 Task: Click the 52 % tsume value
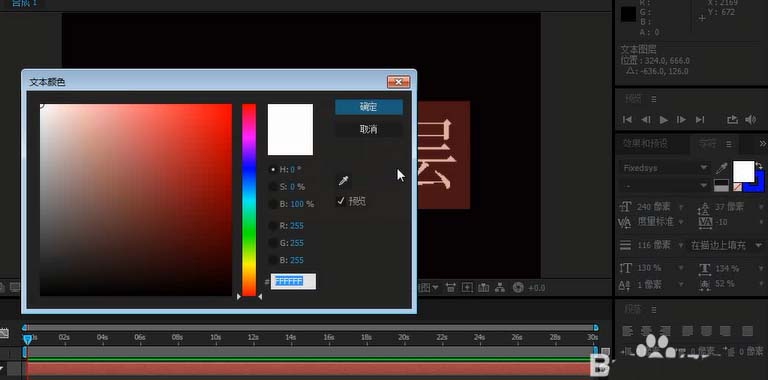click(x=724, y=284)
